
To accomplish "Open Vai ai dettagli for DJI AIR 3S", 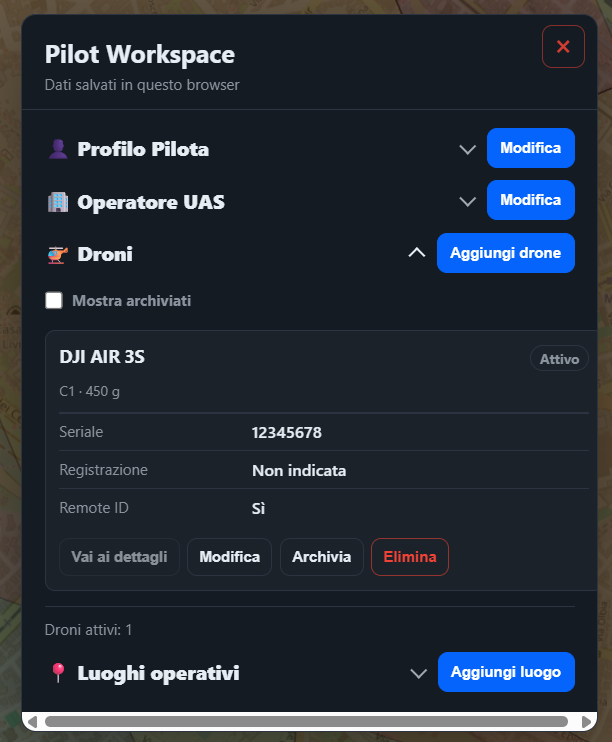I will pos(119,556).
